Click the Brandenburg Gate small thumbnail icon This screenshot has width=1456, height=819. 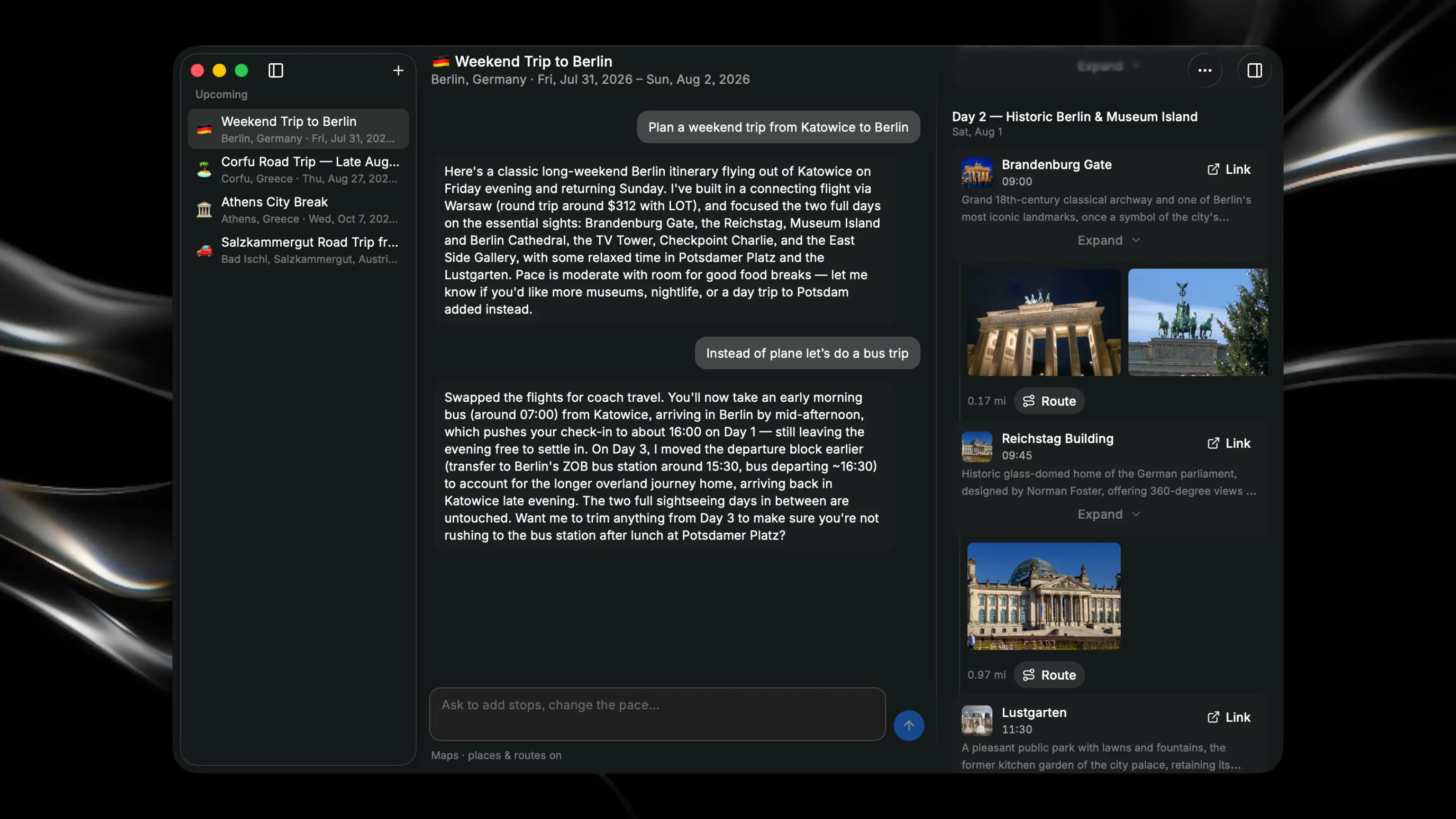(977, 172)
